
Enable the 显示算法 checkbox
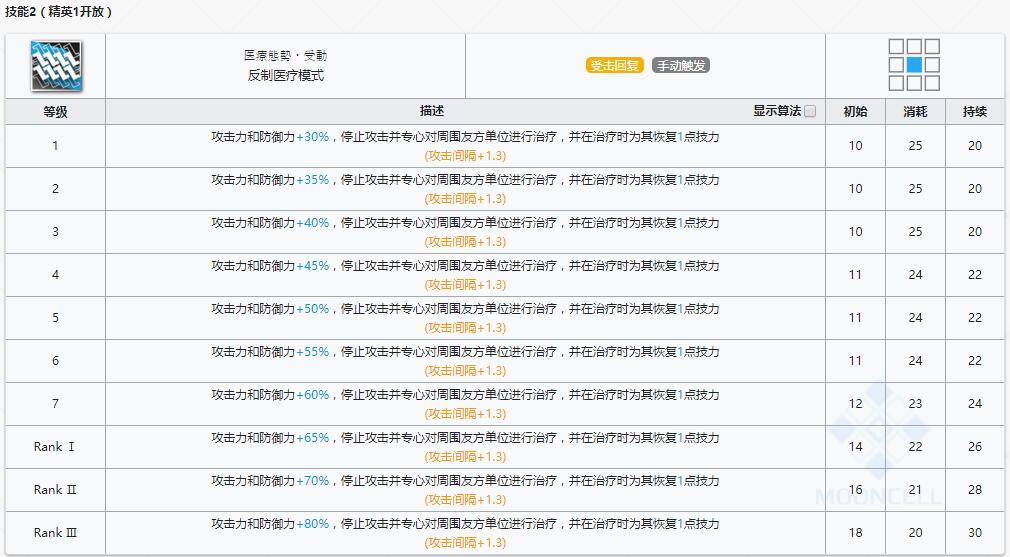pyautogui.click(x=810, y=111)
